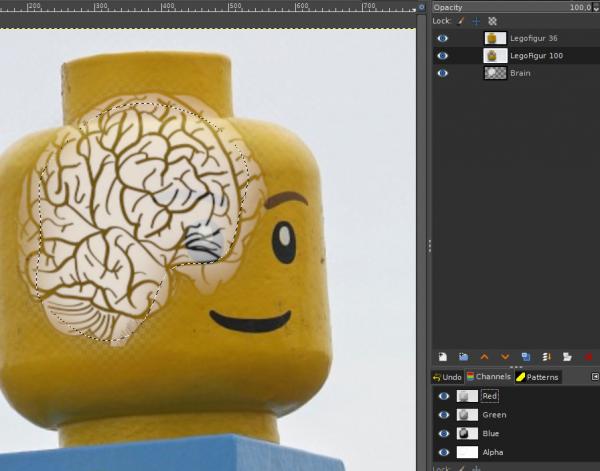This screenshot has height=471, width=600.
Task: Hide the Legofigur 100 layer
Action: point(442,55)
